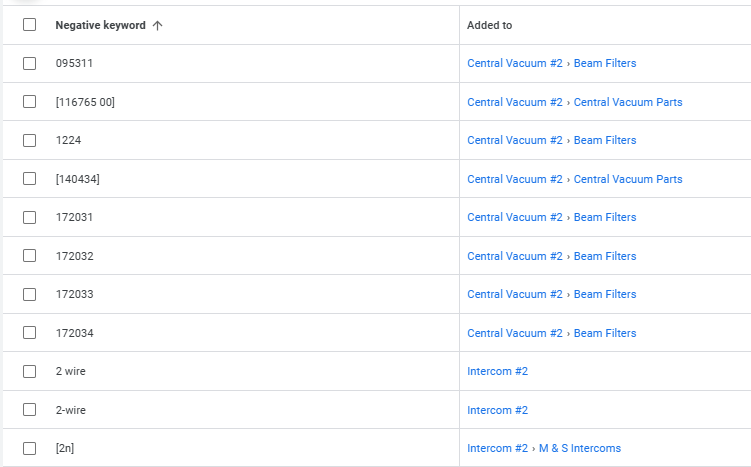Viewport: 751px width, 467px height.
Task: Open Central Vacuum #2 campaign in 1224 row
Action: [514, 140]
